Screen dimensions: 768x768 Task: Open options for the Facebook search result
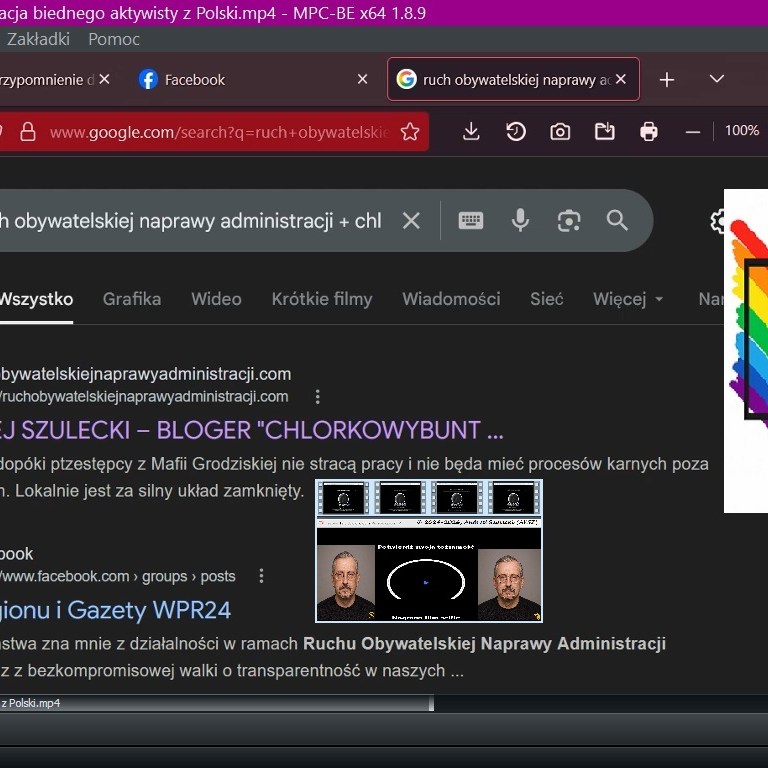pyautogui.click(x=262, y=576)
